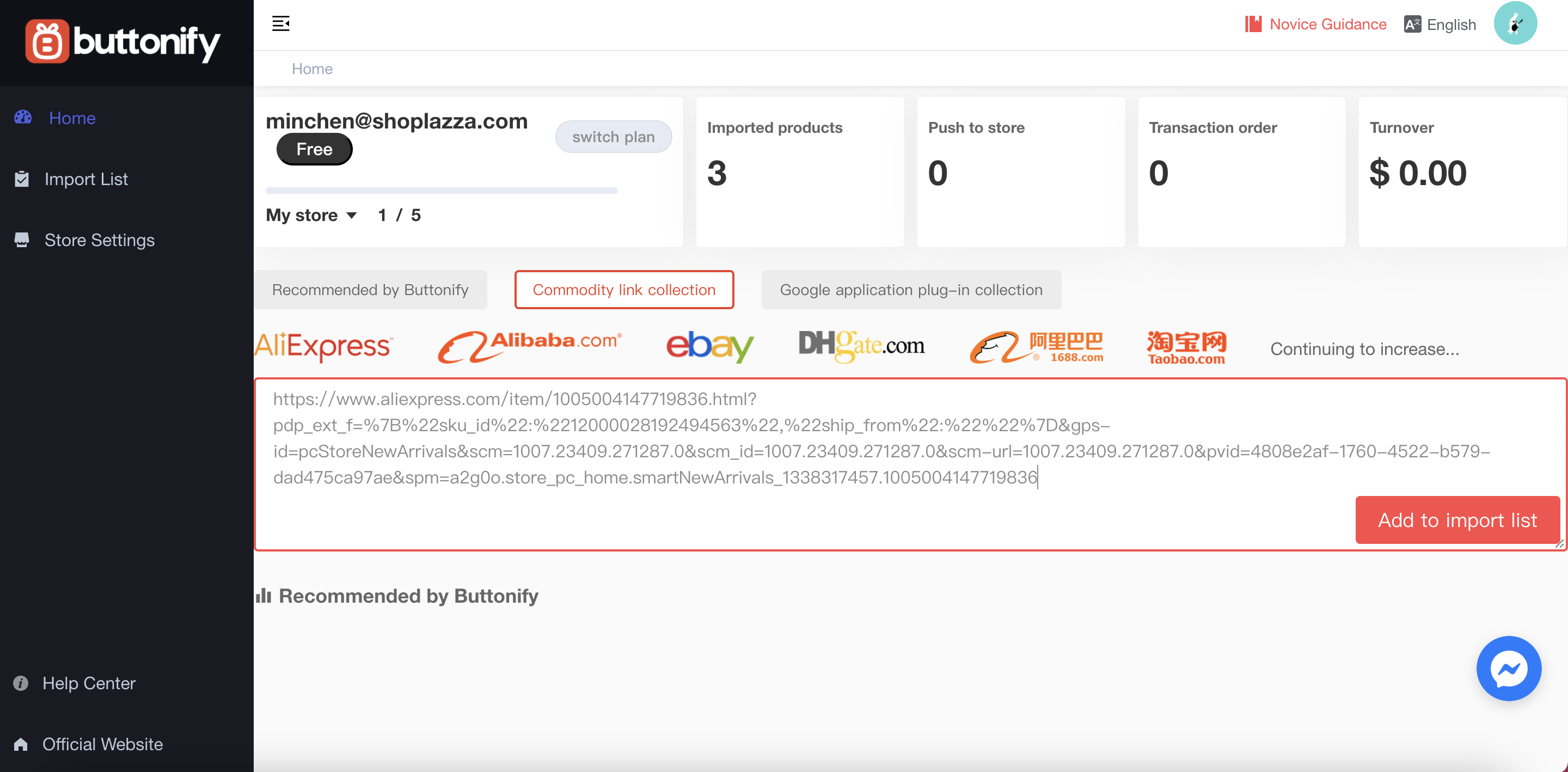Select the eBay logo
This screenshot has height=772, width=1568.
(710, 346)
